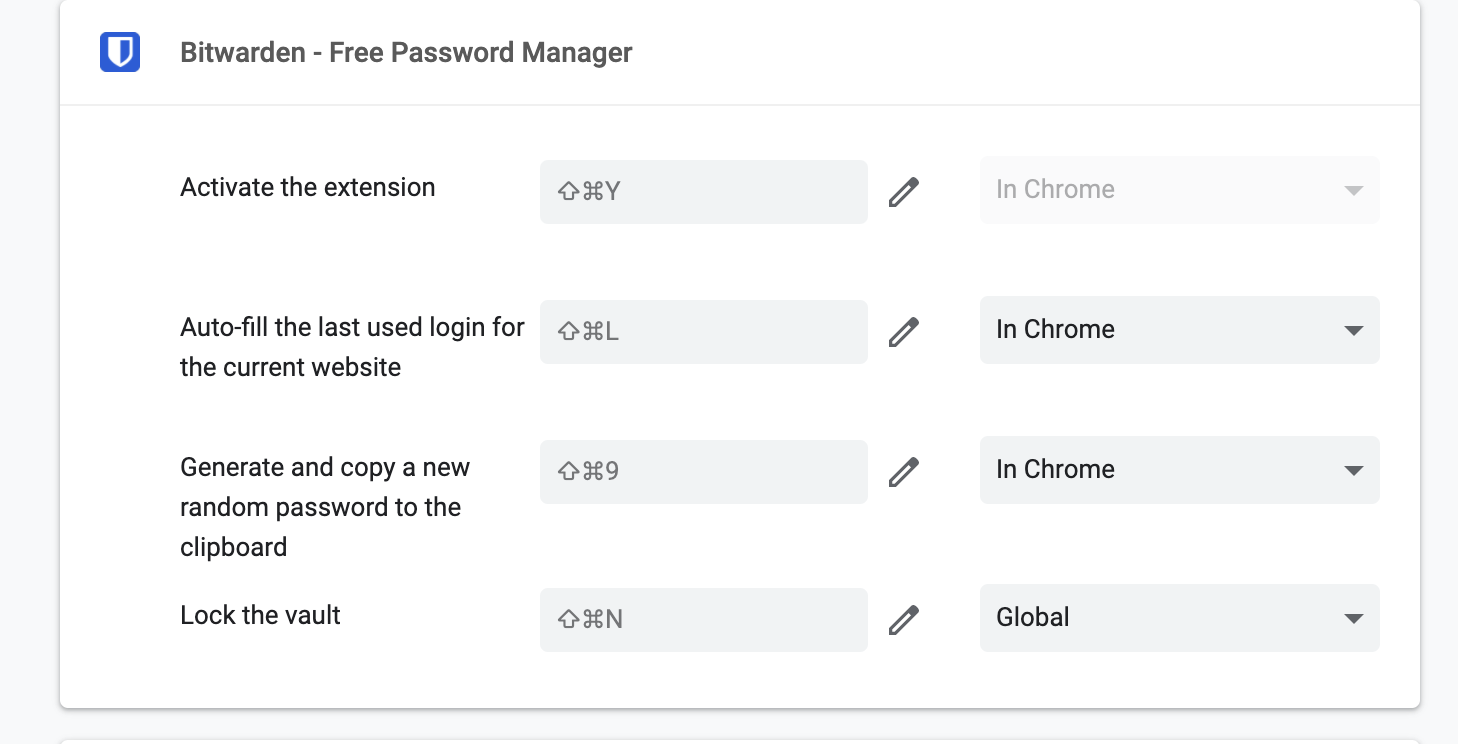Viewport: 1458px width, 744px height.
Task: Click pencil icon for Lock the vault
Action: click(903, 620)
